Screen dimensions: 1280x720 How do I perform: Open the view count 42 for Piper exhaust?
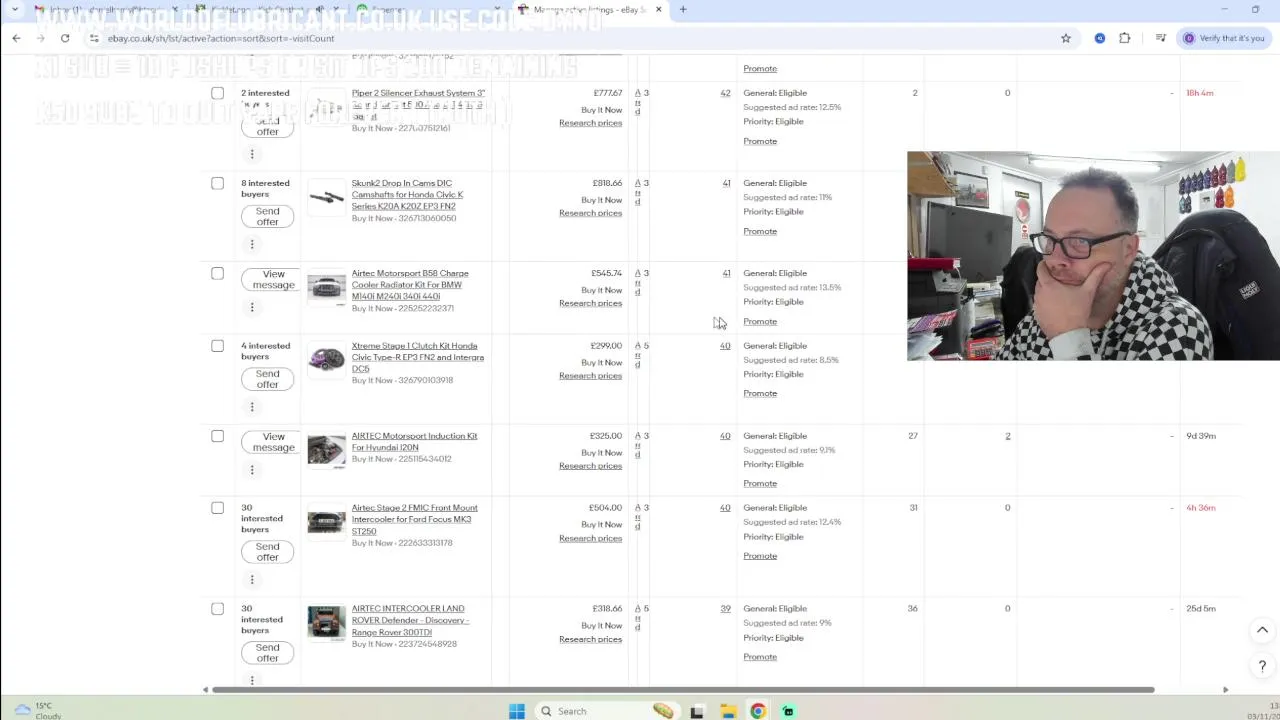click(x=725, y=93)
